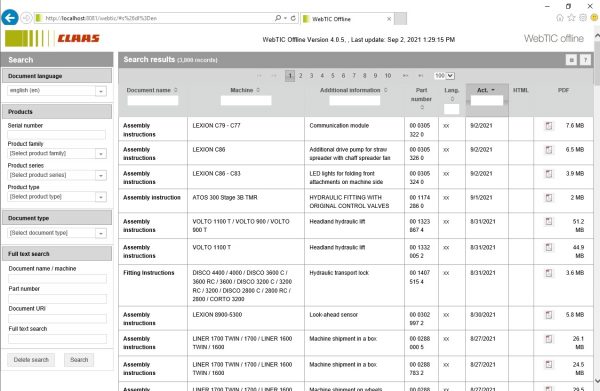Image resolution: width=600 pixels, height=391 pixels.
Task: Click into Serial number field
Action: click(x=57, y=135)
